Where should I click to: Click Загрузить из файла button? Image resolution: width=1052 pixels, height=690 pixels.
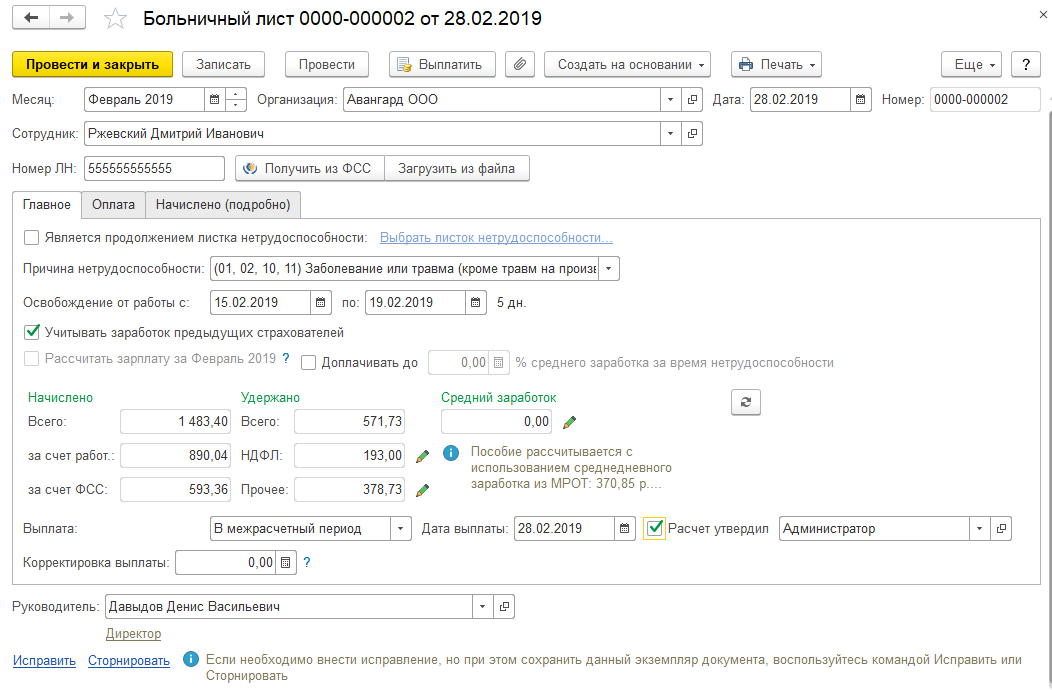[457, 168]
